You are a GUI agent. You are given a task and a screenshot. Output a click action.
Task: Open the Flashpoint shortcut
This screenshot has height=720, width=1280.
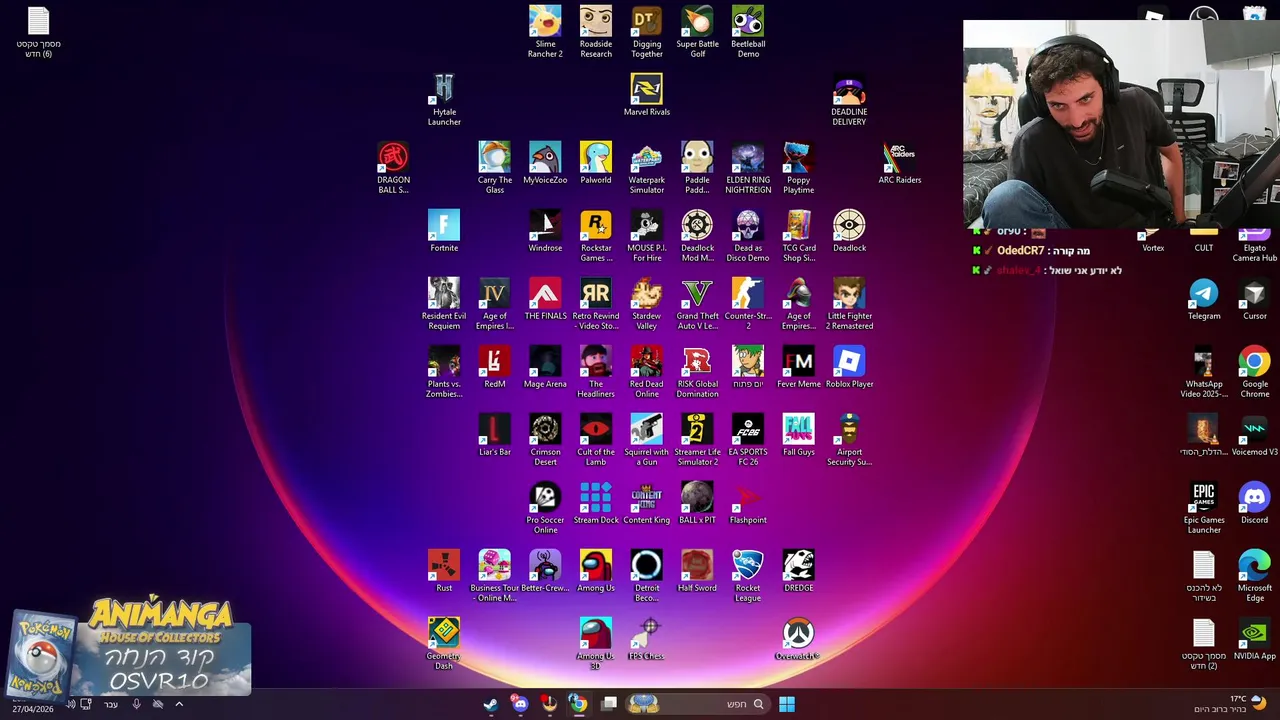[748, 503]
